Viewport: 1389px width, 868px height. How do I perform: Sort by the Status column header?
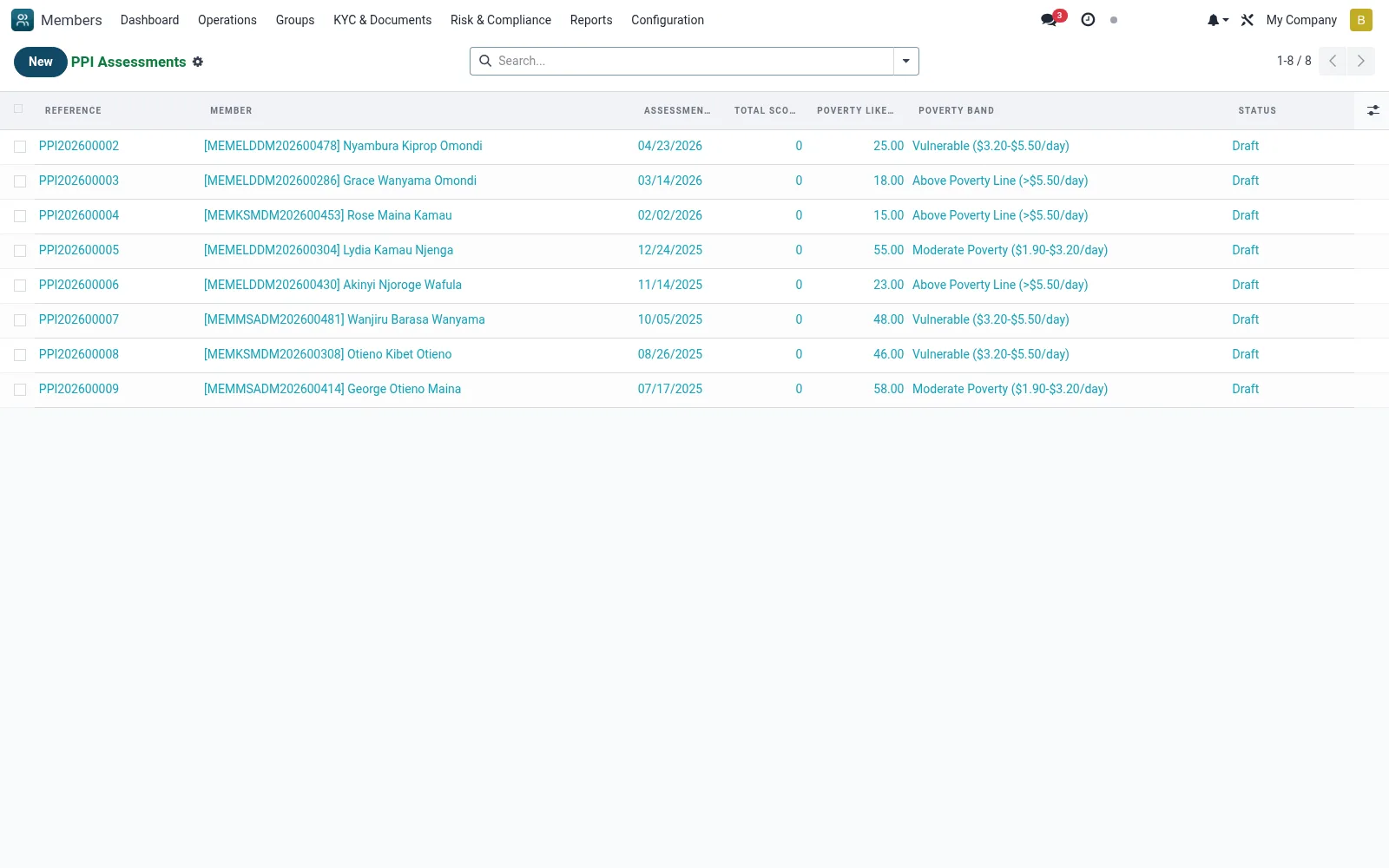point(1257,110)
